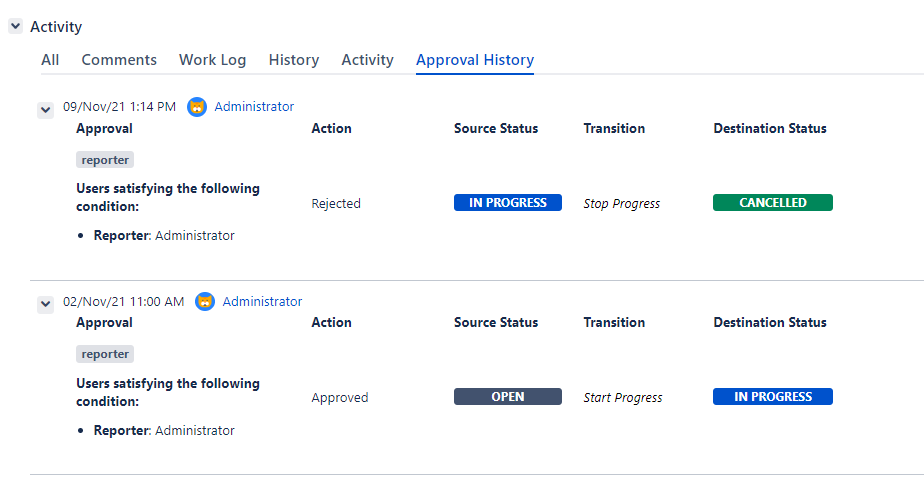Screen dimensions: 924x488
Task: Open the History tab
Action: [x=294, y=60]
